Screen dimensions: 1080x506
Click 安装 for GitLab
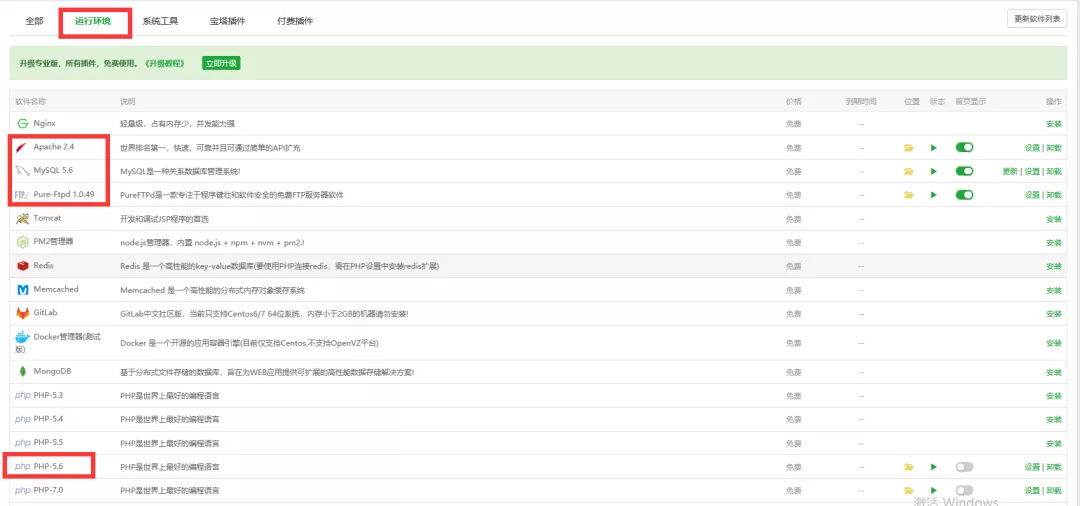click(1054, 314)
